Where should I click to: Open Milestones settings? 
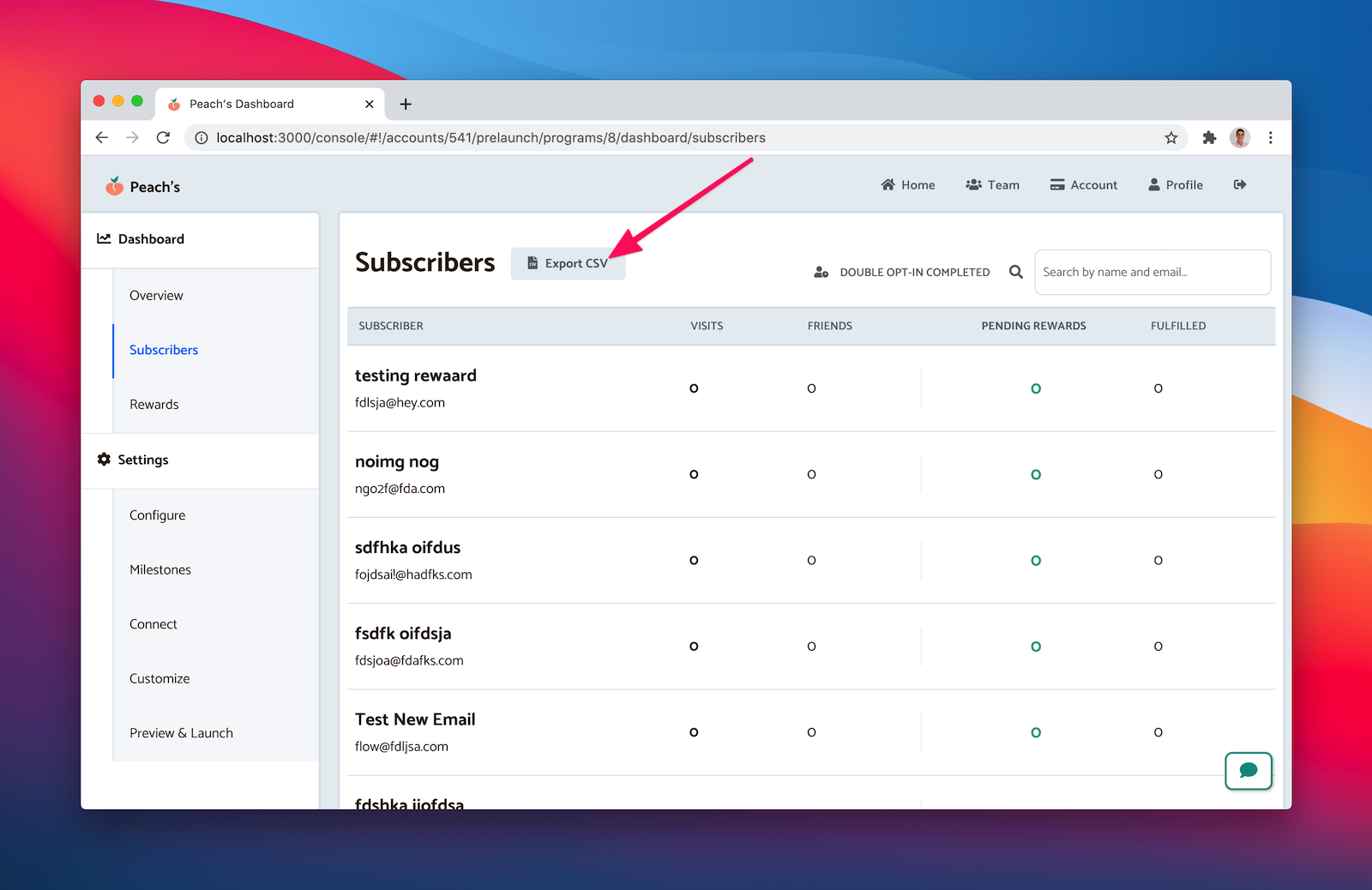pos(160,569)
